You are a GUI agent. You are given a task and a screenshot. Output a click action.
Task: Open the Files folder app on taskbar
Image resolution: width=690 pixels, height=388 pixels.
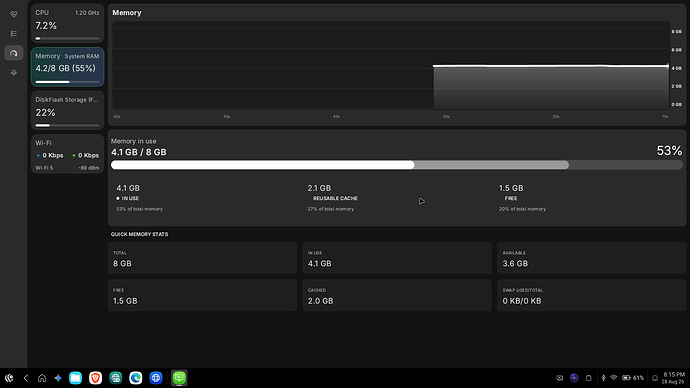coord(76,378)
